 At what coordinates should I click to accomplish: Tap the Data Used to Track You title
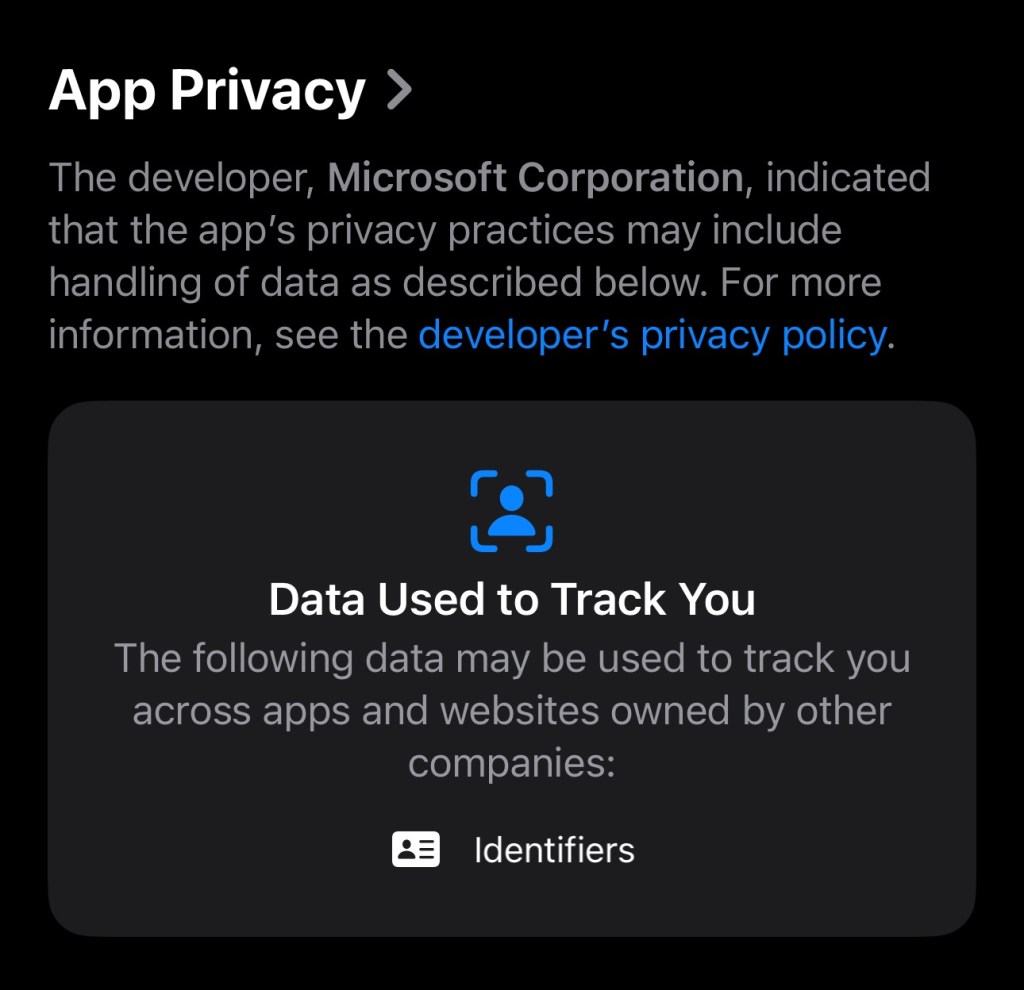coord(511,599)
